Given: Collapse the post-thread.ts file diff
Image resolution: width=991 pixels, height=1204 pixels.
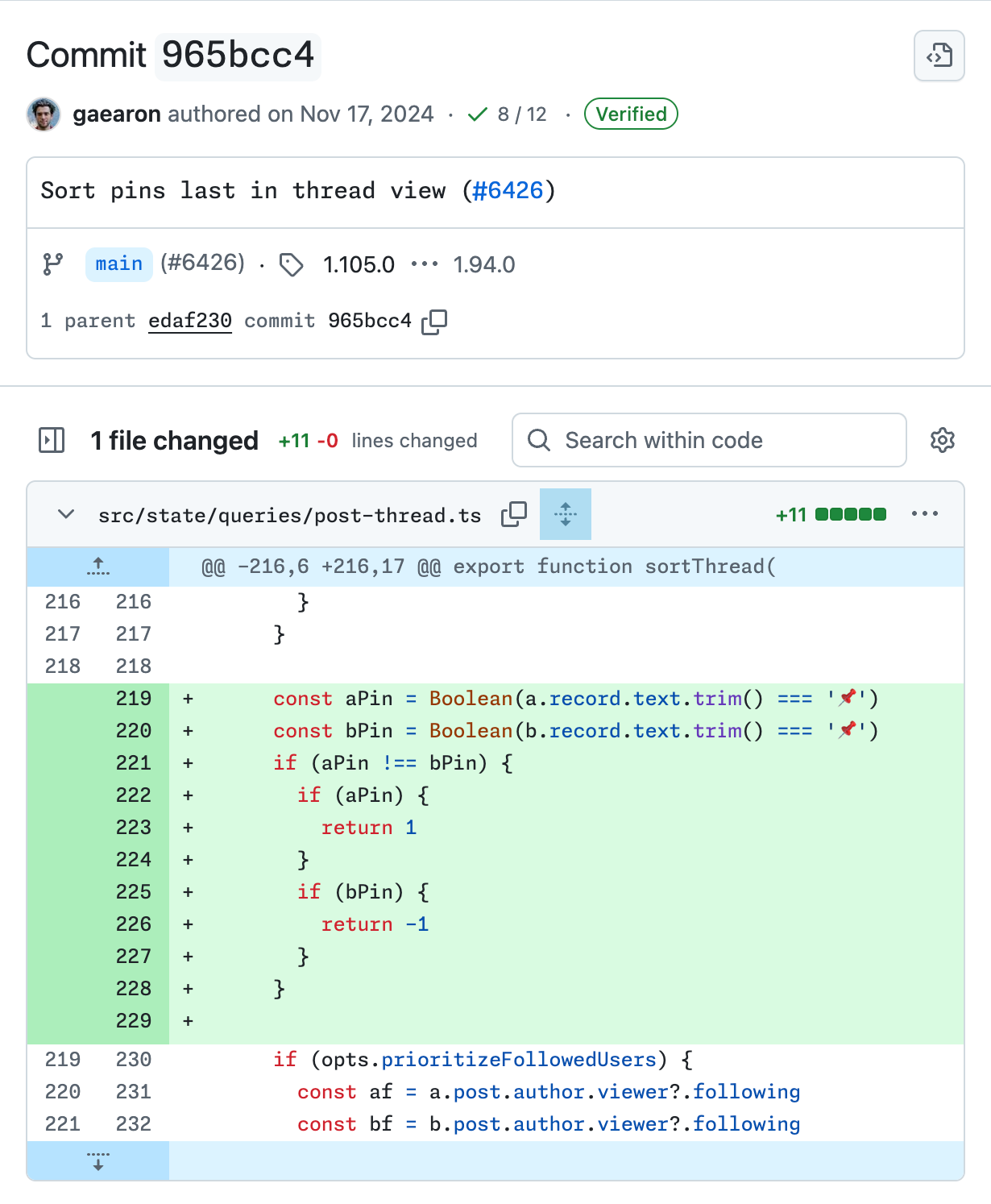Looking at the screenshot, I should 66,514.
